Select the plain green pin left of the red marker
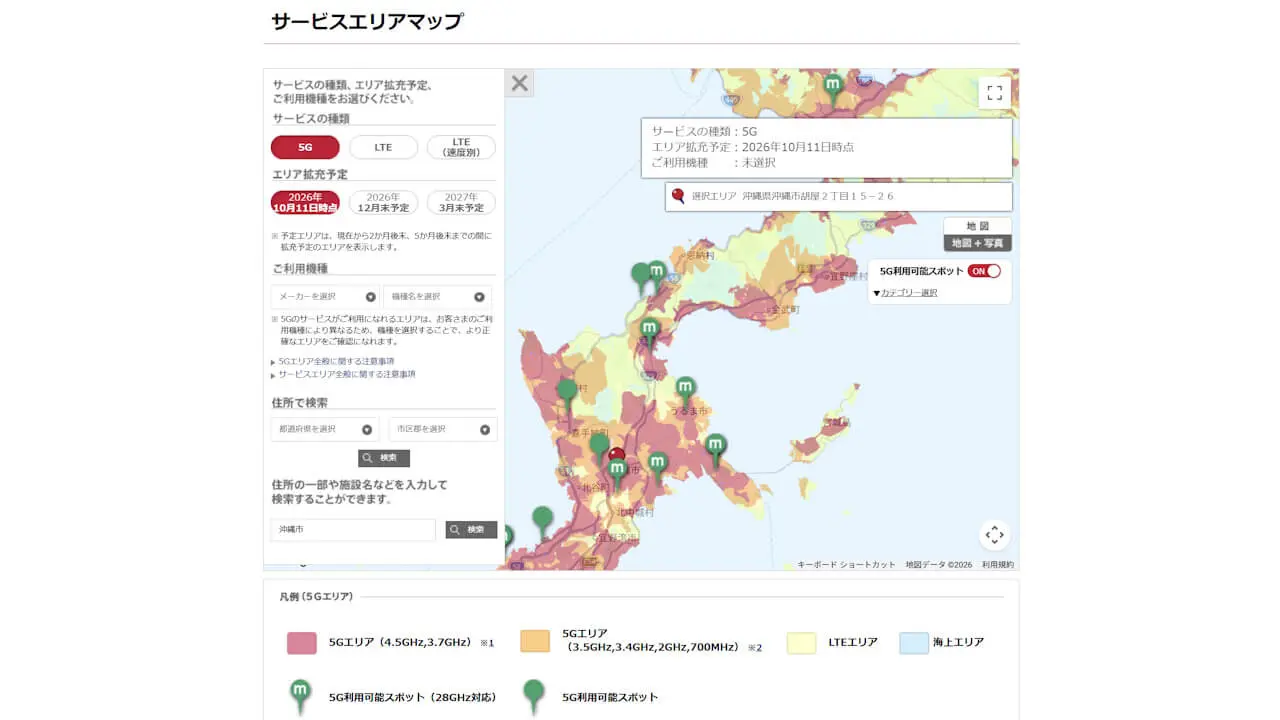 [599, 449]
